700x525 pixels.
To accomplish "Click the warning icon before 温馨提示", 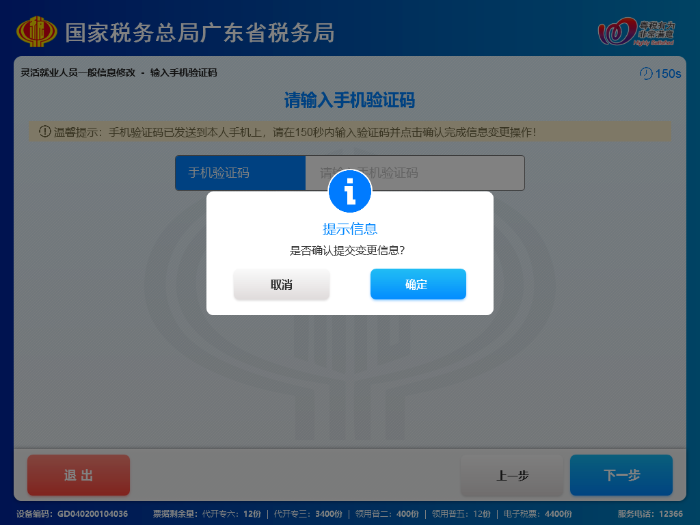I will click(x=45, y=131).
